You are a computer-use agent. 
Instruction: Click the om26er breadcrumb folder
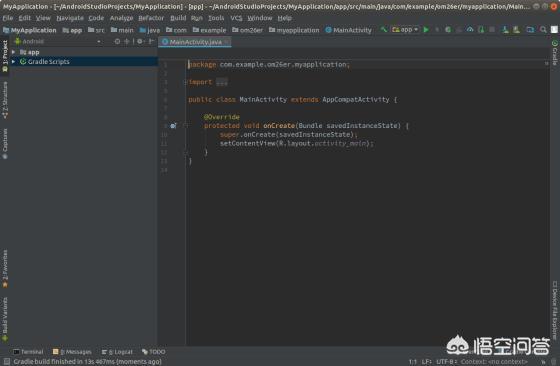click(248, 30)
